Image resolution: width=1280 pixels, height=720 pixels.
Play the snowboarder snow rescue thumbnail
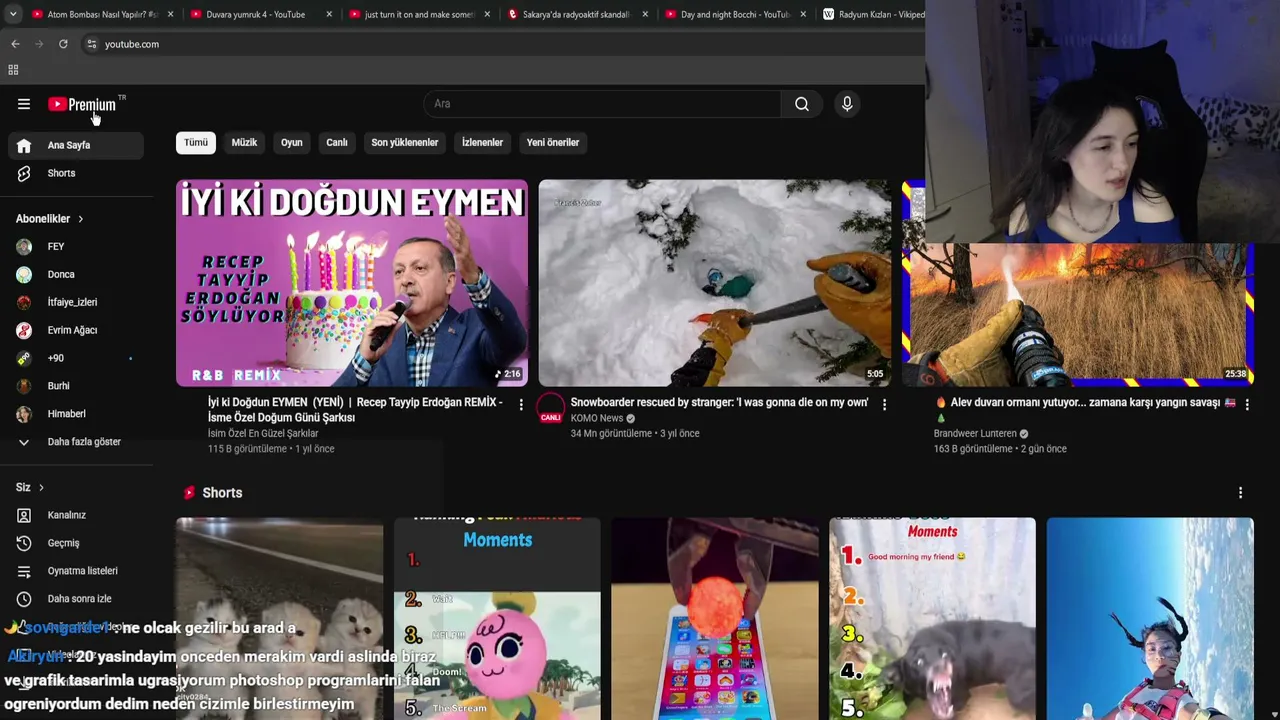coord(715,283)
